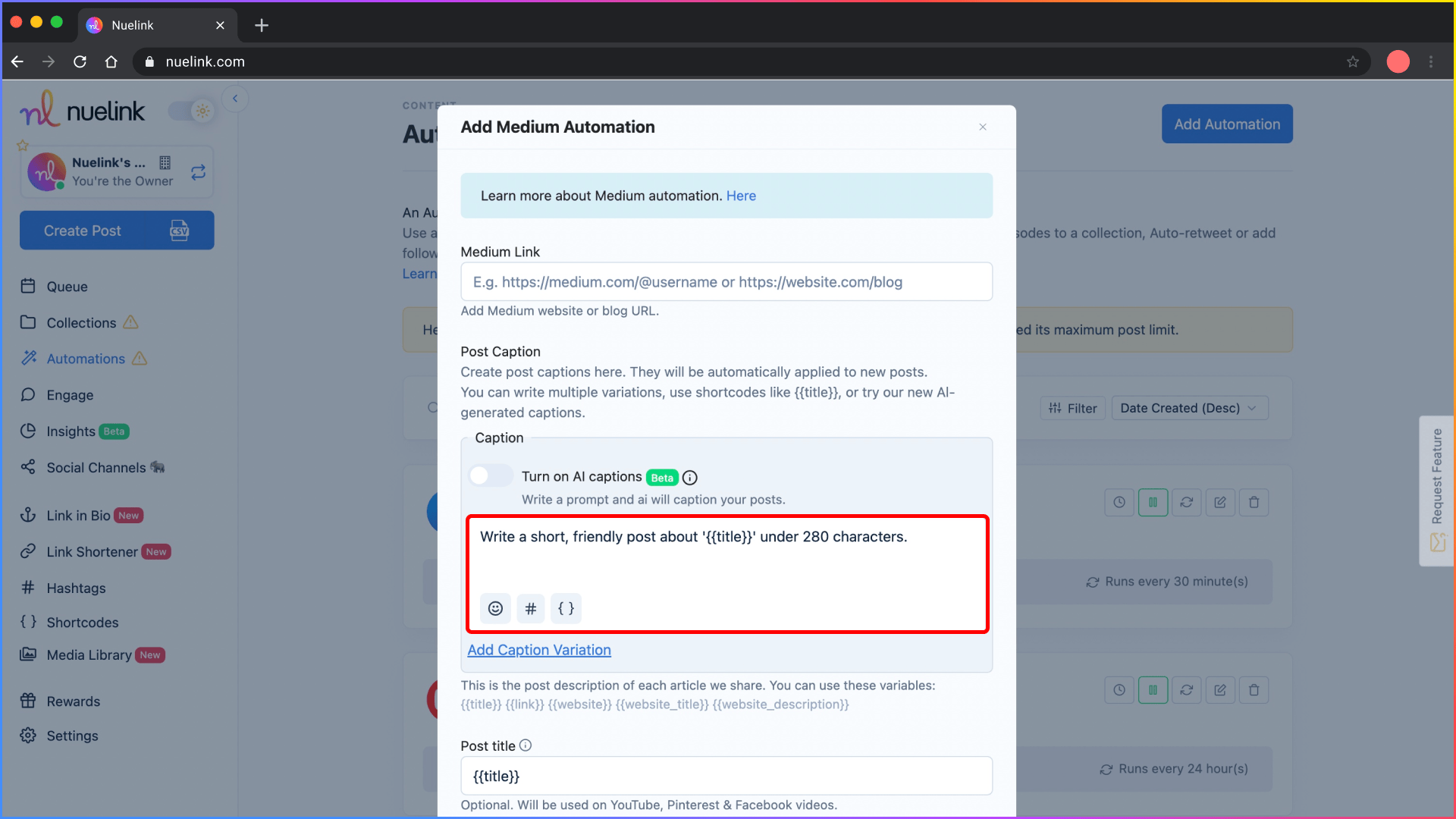
Task: Show info about AI captions
Action: pos(689,477)
